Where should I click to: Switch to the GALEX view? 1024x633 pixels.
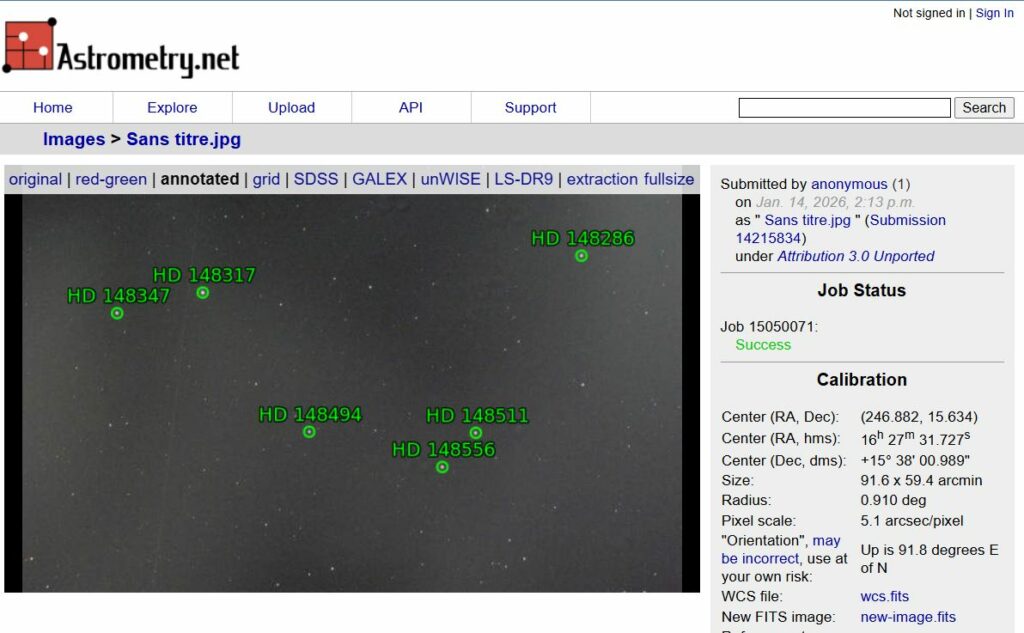tap(380, 180)
